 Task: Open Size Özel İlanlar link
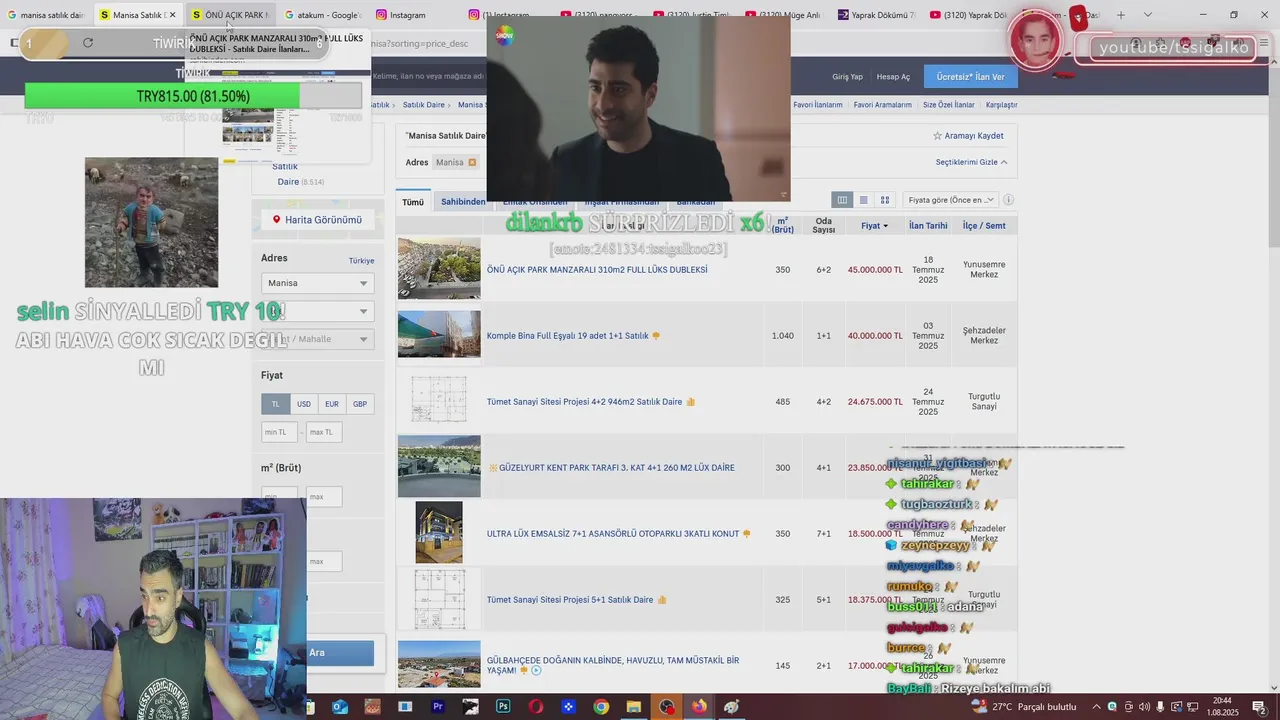[949, 105]
